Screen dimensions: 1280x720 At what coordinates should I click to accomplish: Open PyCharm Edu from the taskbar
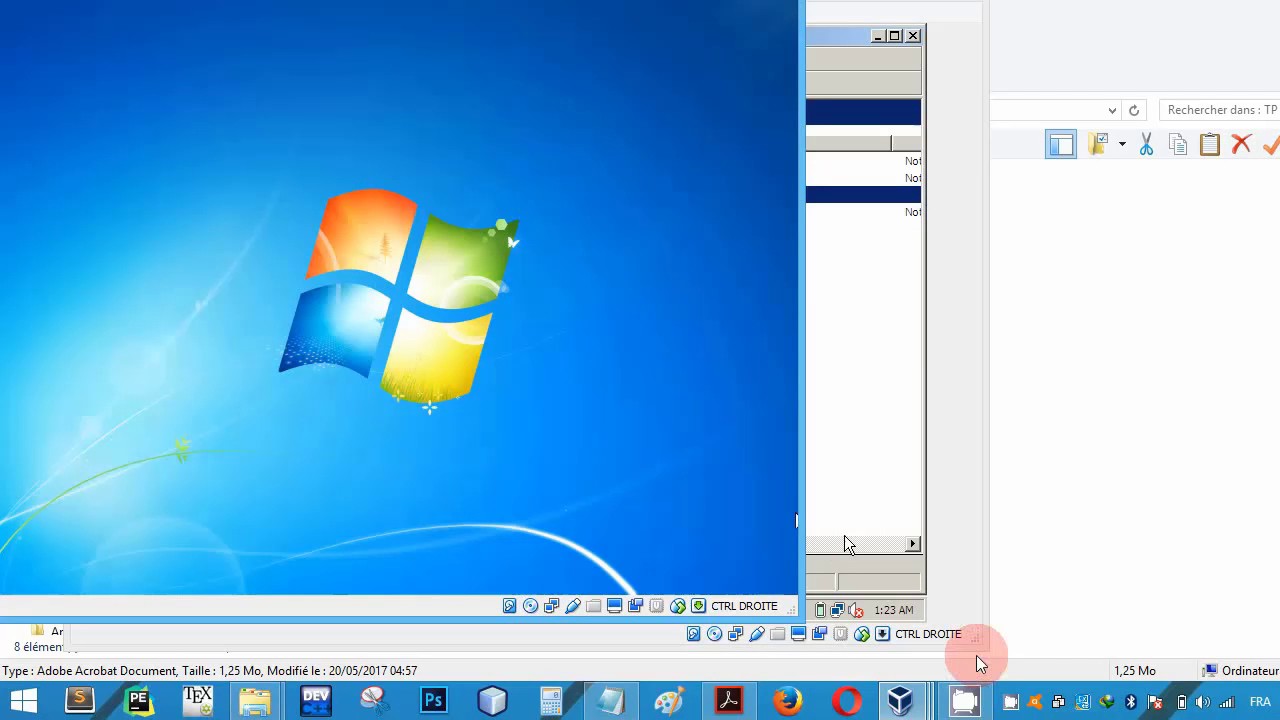click(x=139, y=701)
